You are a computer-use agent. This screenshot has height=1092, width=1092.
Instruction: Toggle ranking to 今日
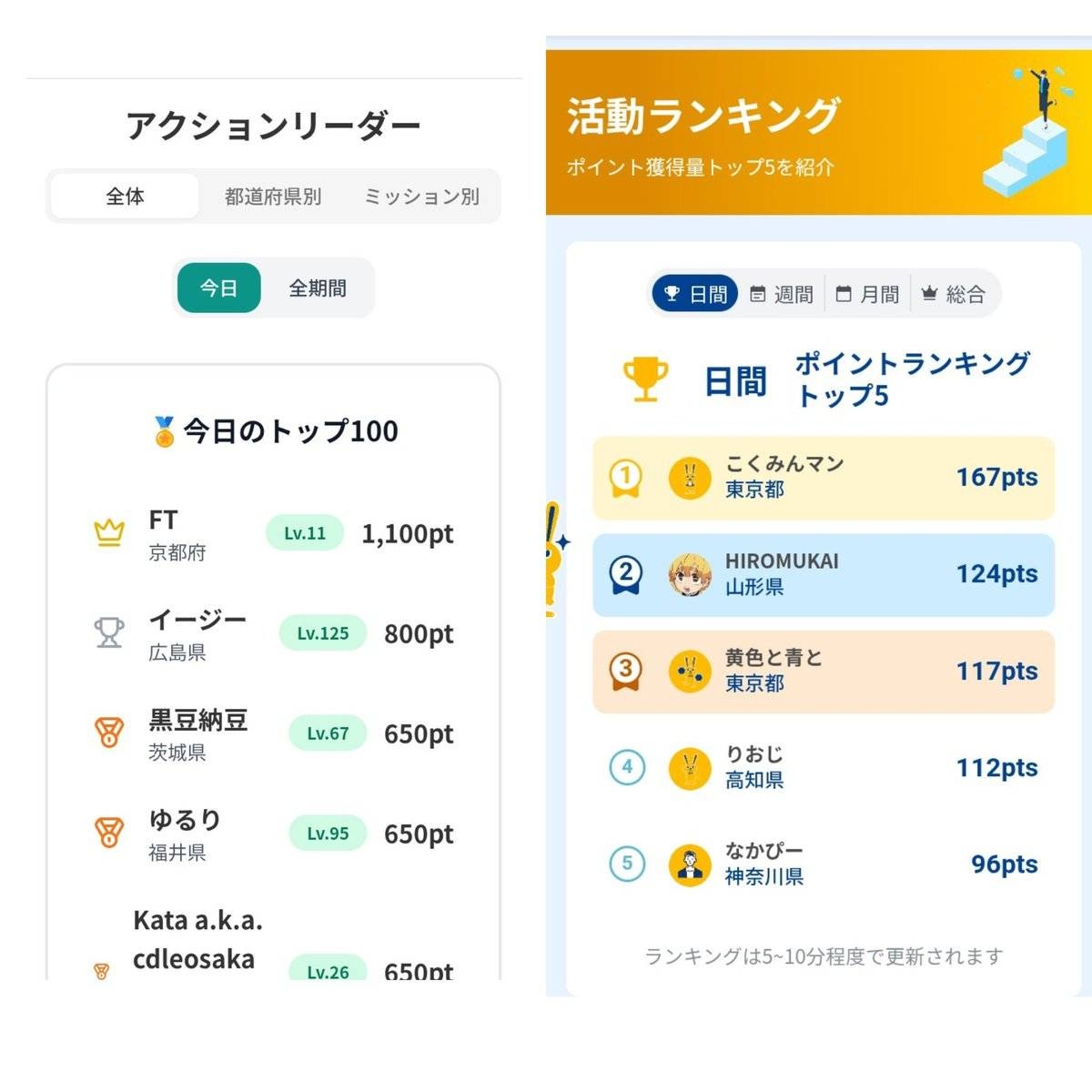click(x=218, y=288)
